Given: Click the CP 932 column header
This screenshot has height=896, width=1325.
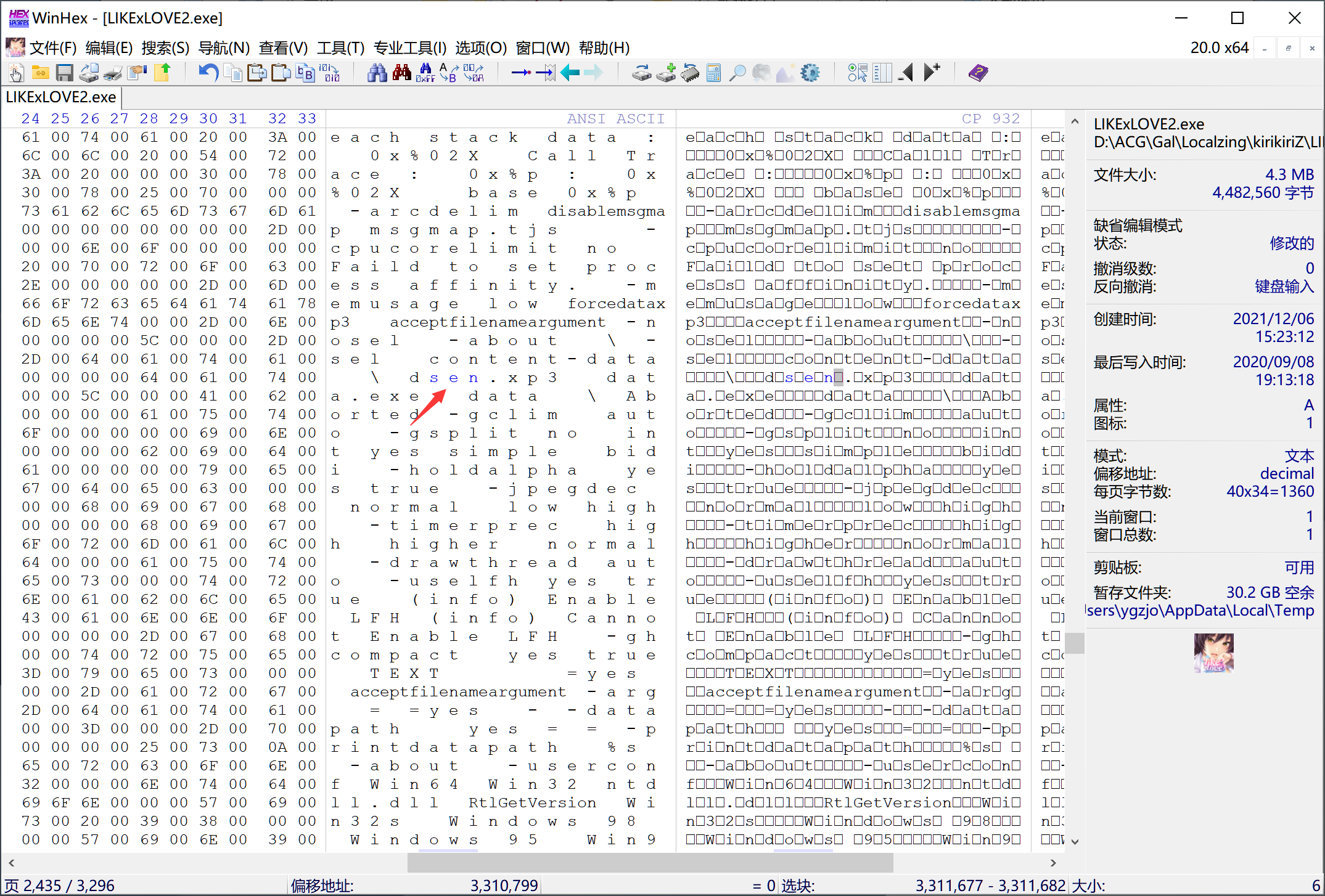Looking at the screenshot, I should pos(990,118).
